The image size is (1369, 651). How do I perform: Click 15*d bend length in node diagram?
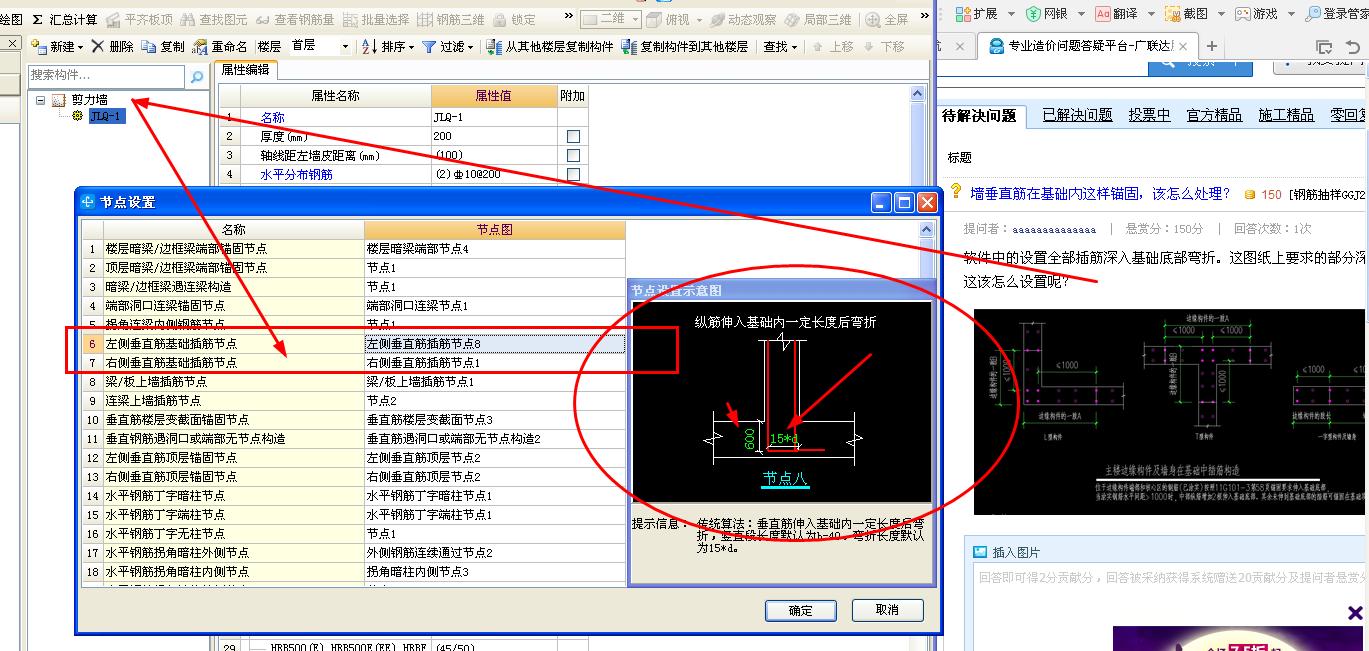click(x=783, y=438)
